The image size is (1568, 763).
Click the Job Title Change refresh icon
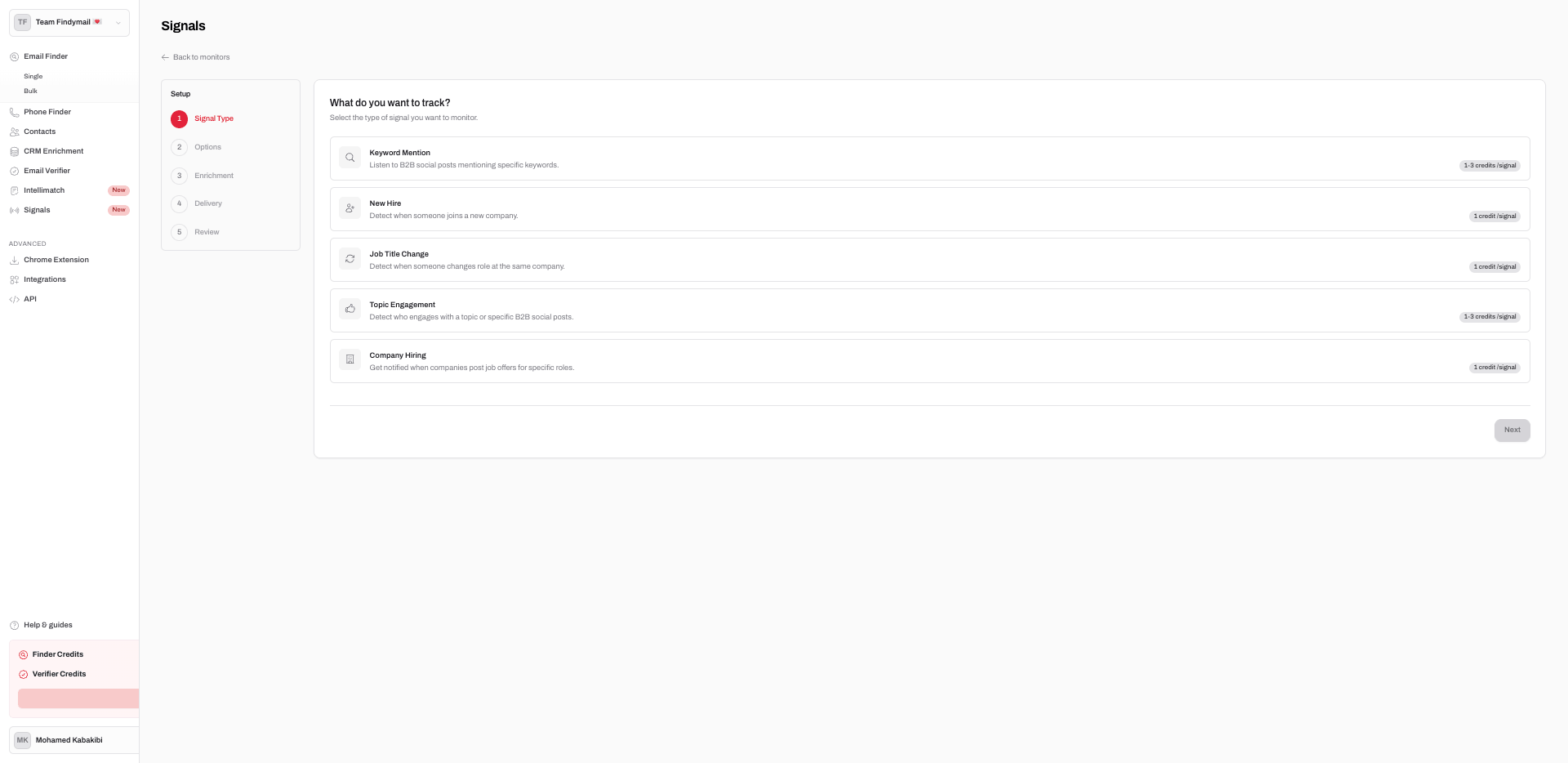350,259
